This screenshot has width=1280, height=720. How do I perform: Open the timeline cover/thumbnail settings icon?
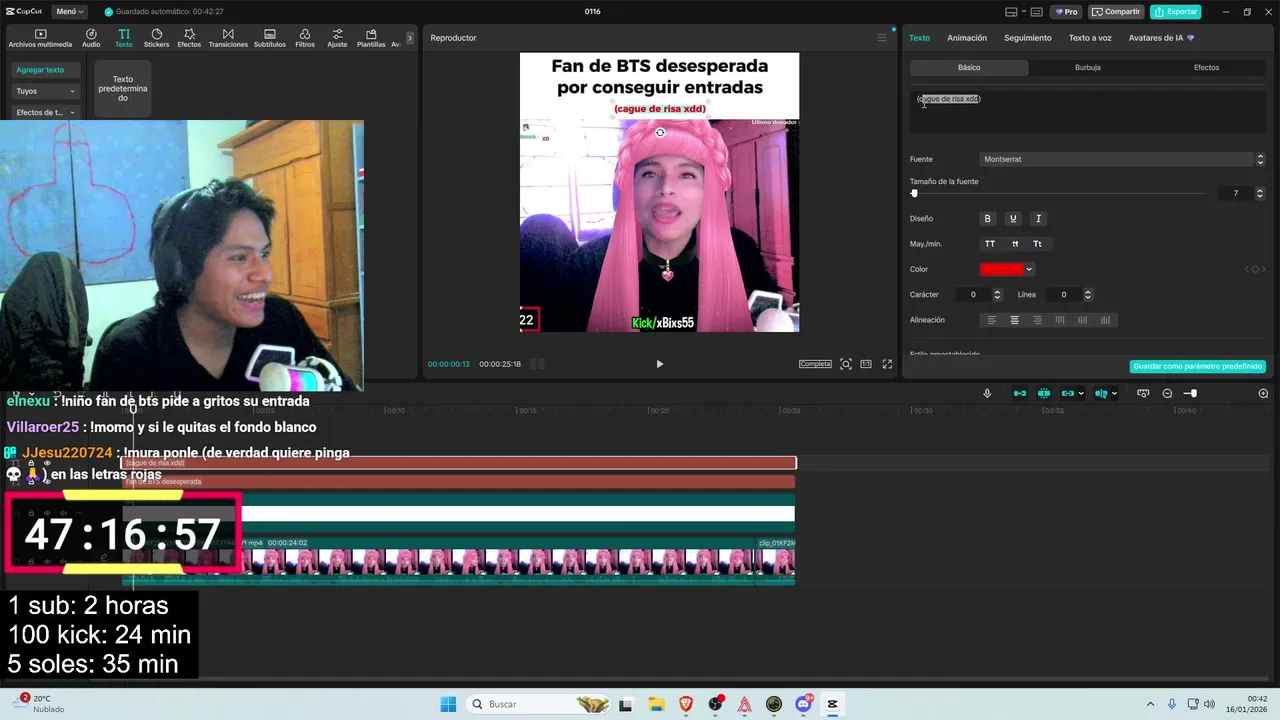1143,393
